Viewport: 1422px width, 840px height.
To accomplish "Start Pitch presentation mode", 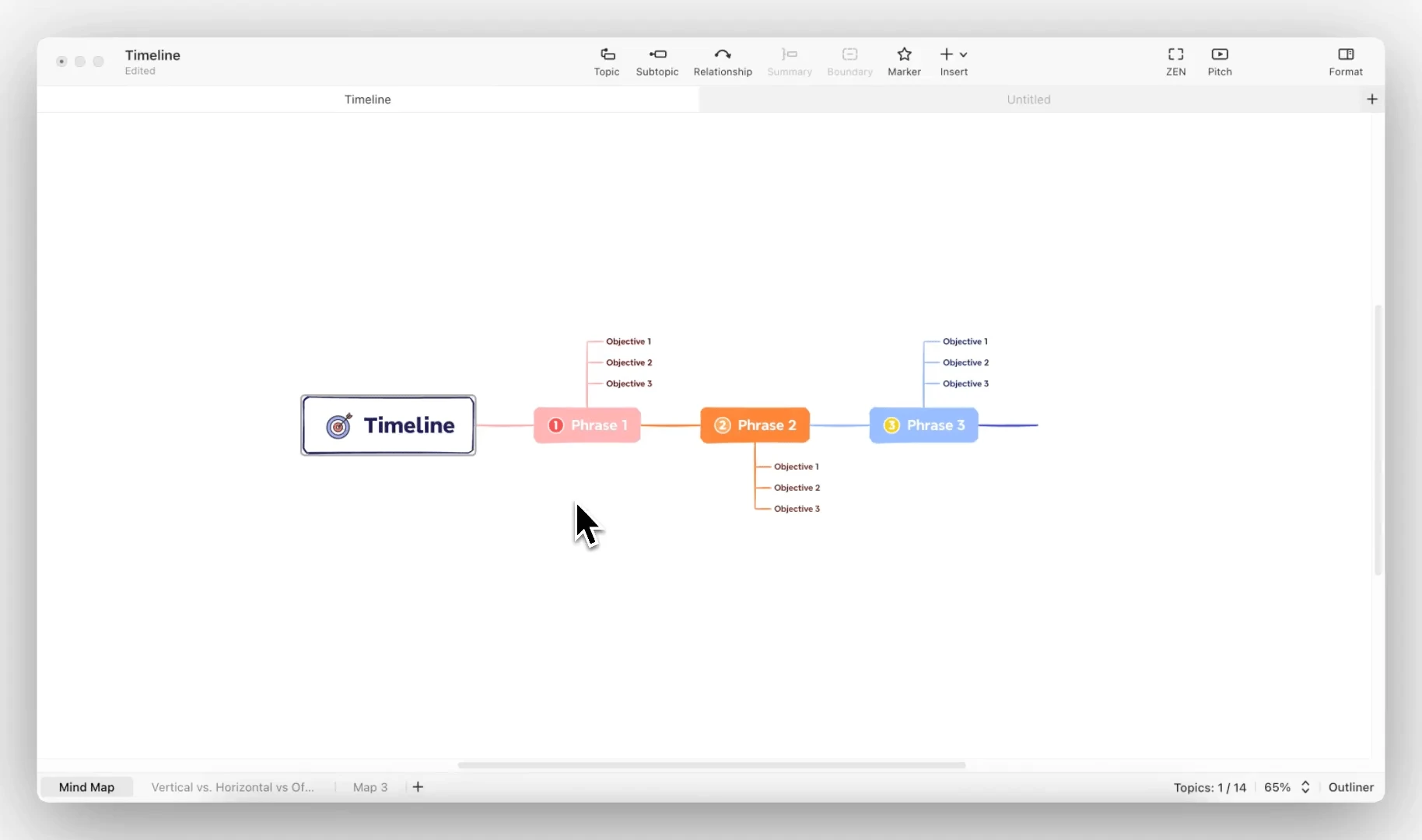I will pyautogui.click(x=1219, y=61).
